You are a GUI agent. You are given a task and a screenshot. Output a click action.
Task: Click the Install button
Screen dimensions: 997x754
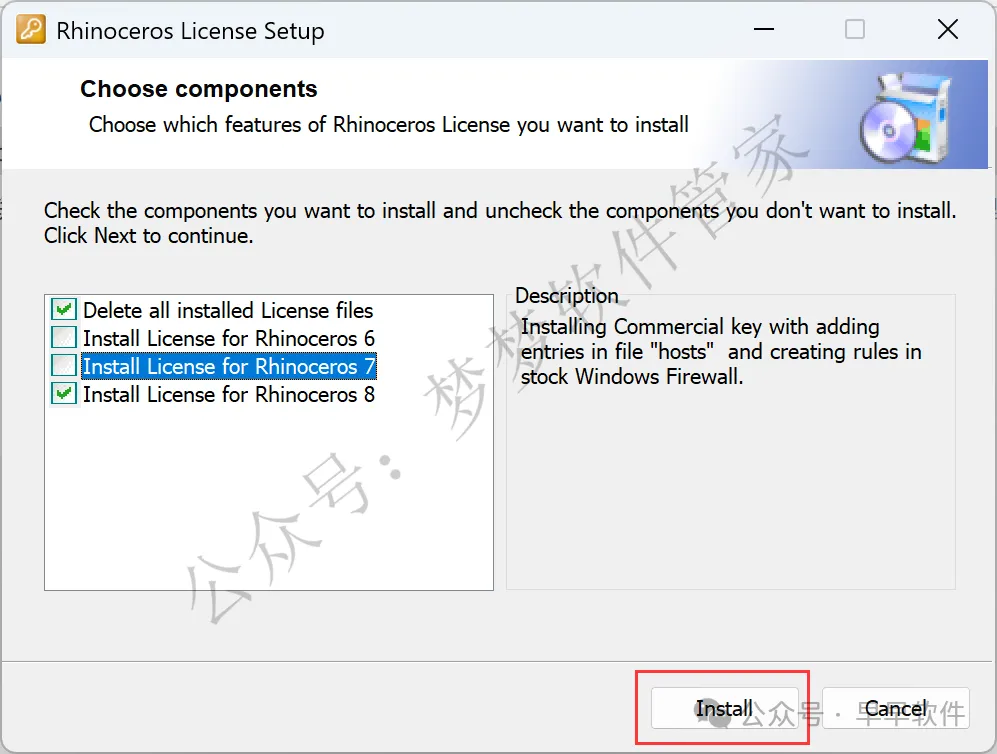point(724,708)
